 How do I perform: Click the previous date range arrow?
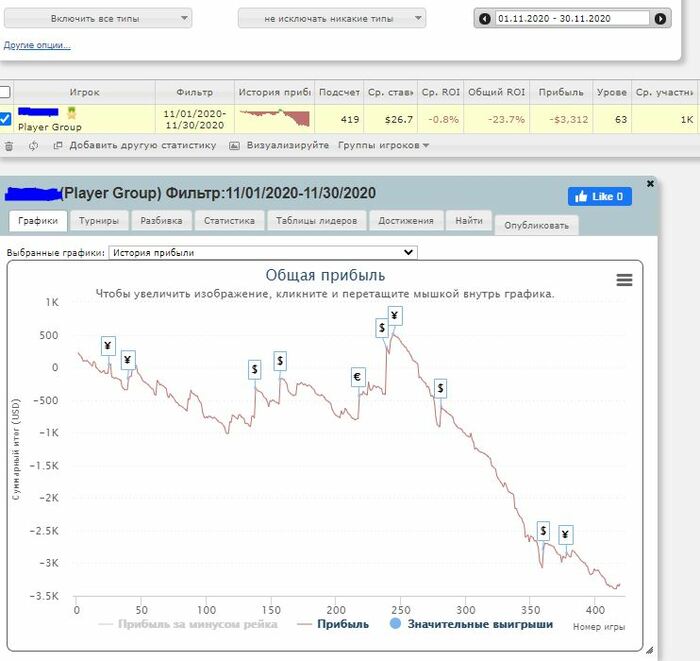click(484, 19)
